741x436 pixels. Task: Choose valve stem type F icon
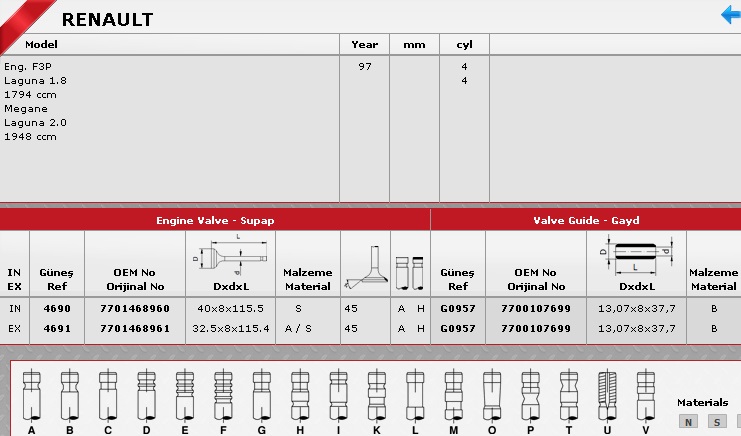pyautogui.click(x=223, y=396)
